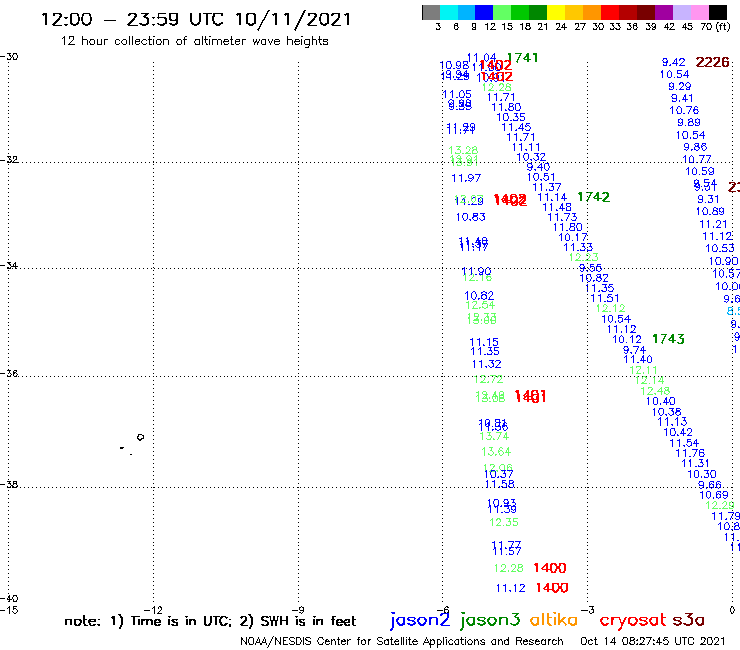Select the wave height value '10.30'
The width and height of the screenshot is (740, 650).
(702, 474)
